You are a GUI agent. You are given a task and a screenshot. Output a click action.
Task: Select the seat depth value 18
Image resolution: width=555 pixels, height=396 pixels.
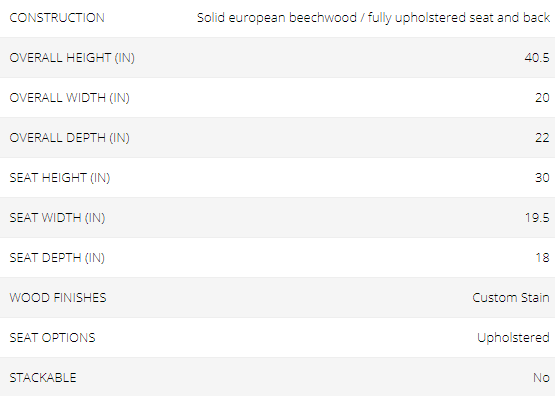(543, 258)
